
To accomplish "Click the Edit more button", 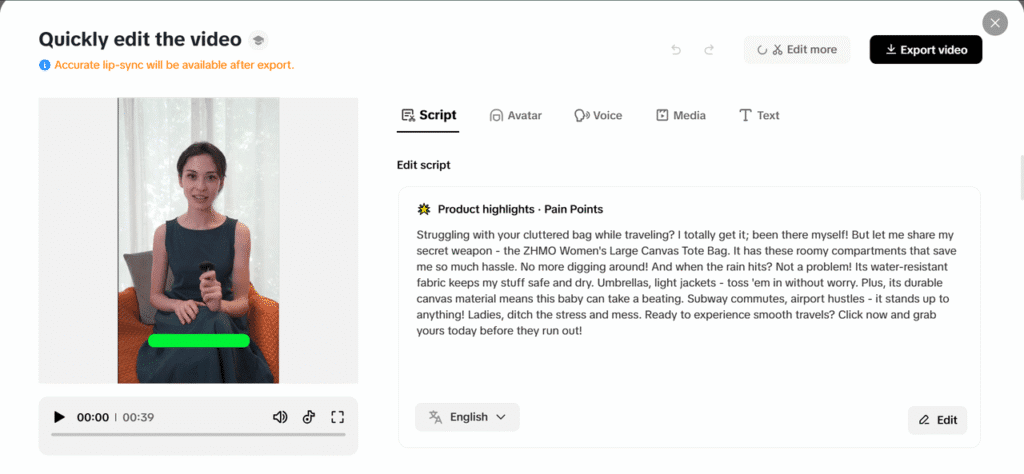I will coord(797,50).
